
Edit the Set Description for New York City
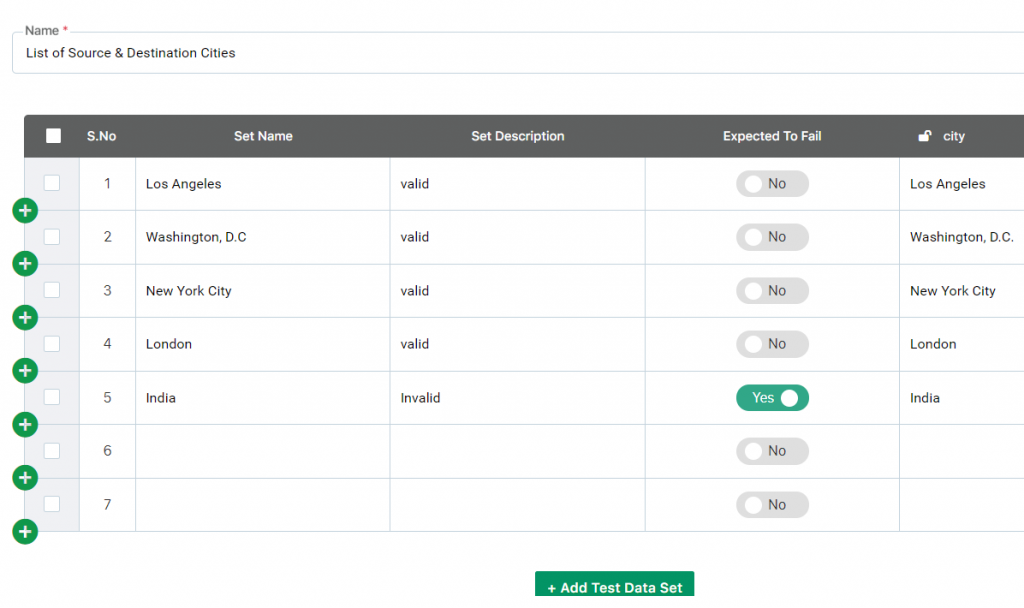[517, 291]
